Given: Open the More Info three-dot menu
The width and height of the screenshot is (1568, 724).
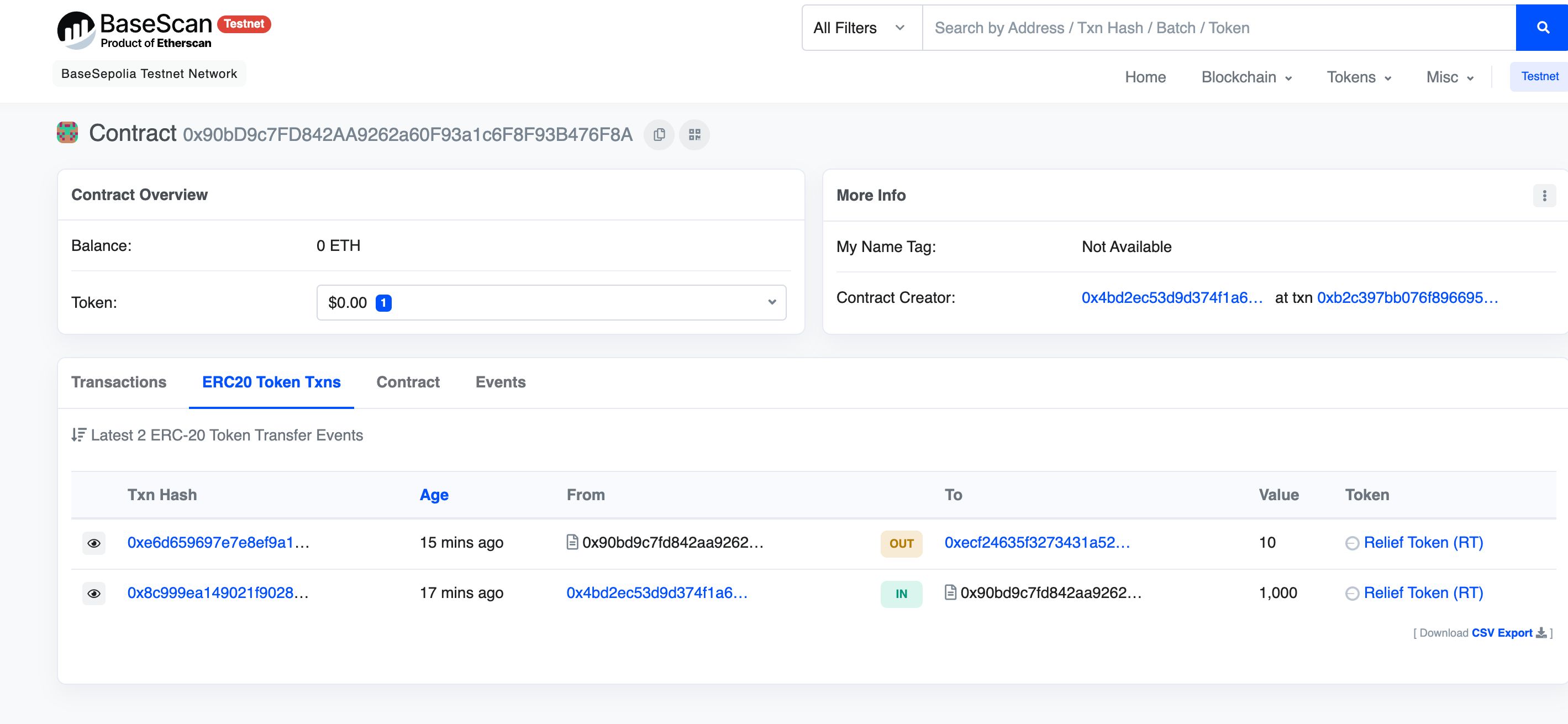Looking at the screenshot, I should coord(1544,196).
